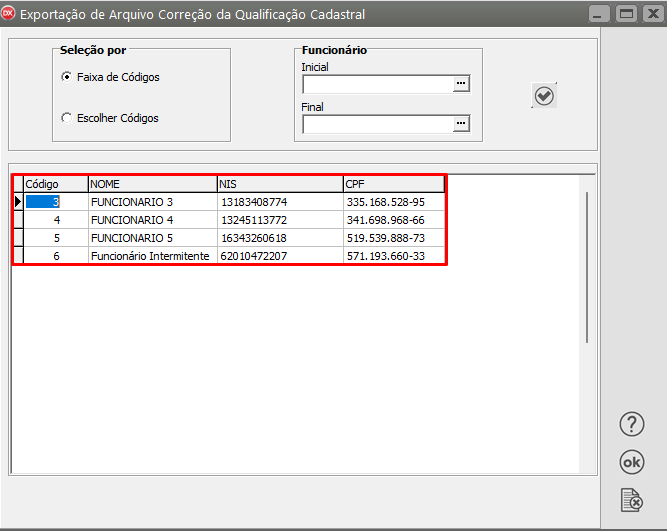This screenshot has width=667, height=531.
Task: Click inside the Final employee input field
Action: click(377, 124)
